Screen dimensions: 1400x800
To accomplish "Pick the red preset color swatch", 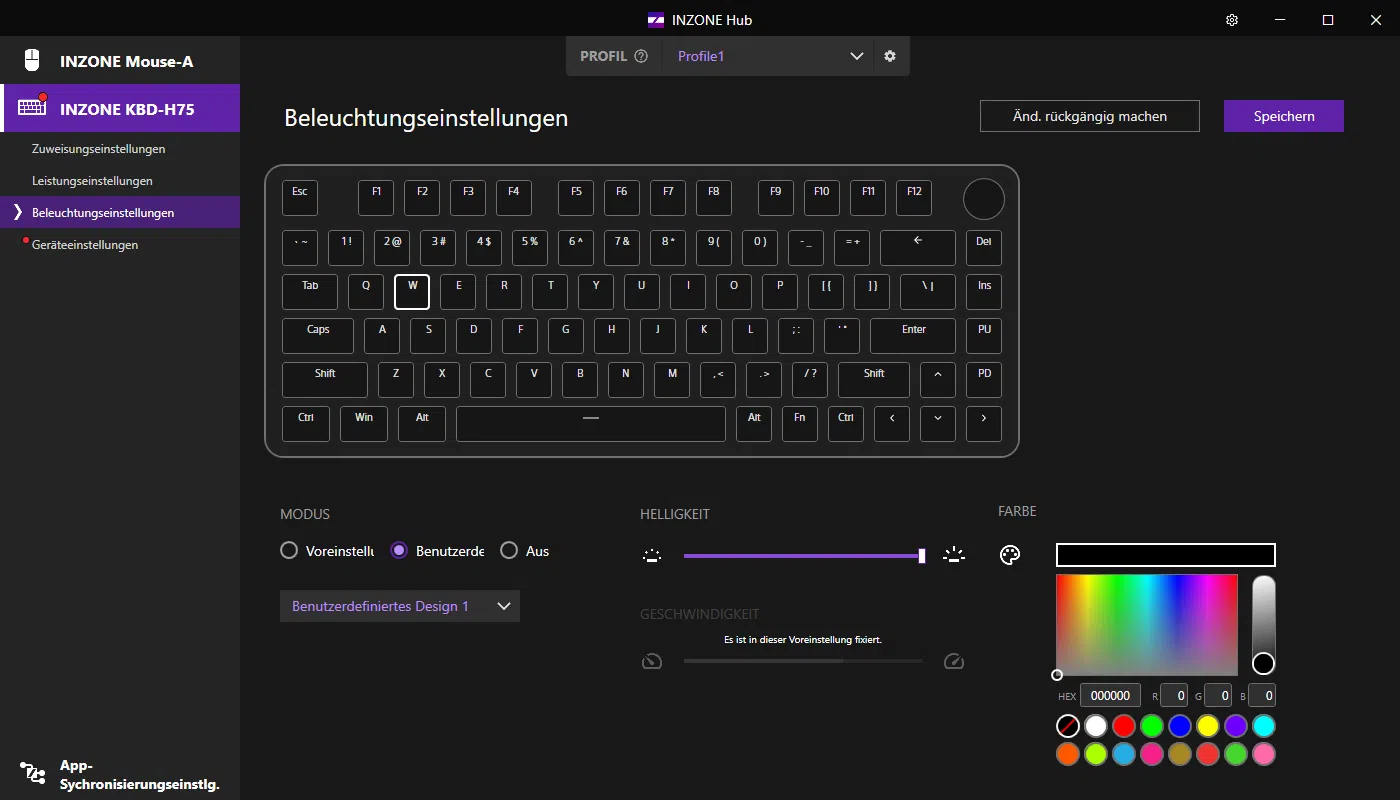I will (1124, 725).
